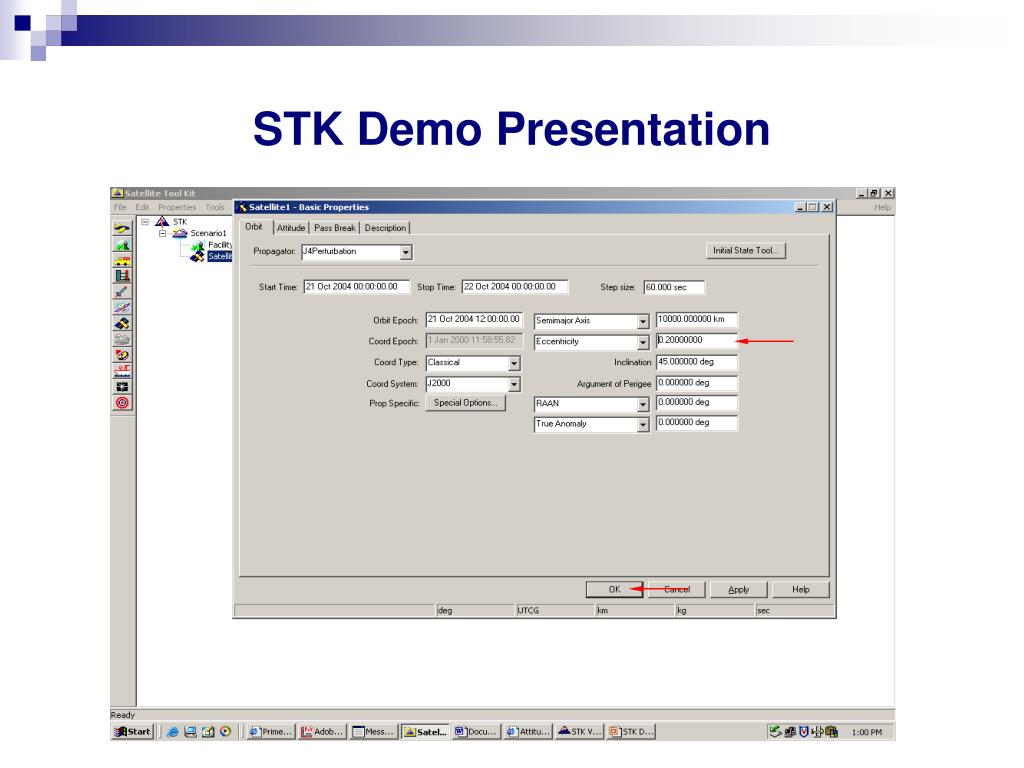The width and height of the screenshot is (1024, 768).
Task: Click the Scenario1 icon in the browser tree
Action: click(180, 233)
